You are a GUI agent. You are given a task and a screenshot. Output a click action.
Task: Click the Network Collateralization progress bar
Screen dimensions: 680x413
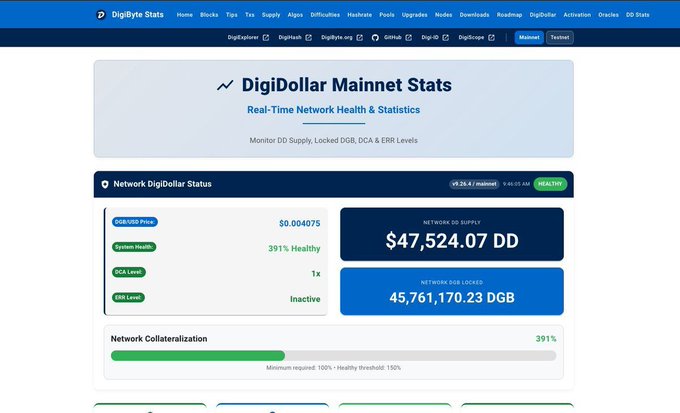pos(333,356)
